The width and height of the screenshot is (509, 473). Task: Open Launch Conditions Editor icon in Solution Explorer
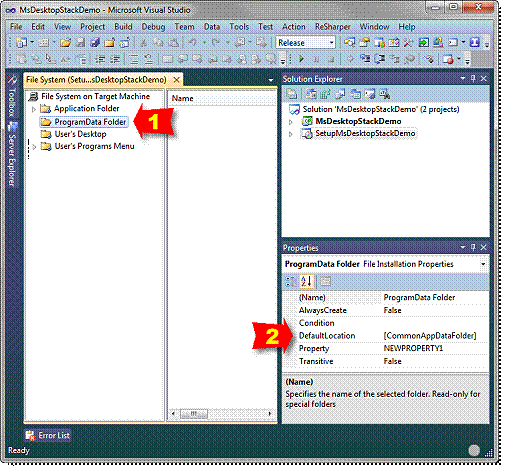click(385, 94)
